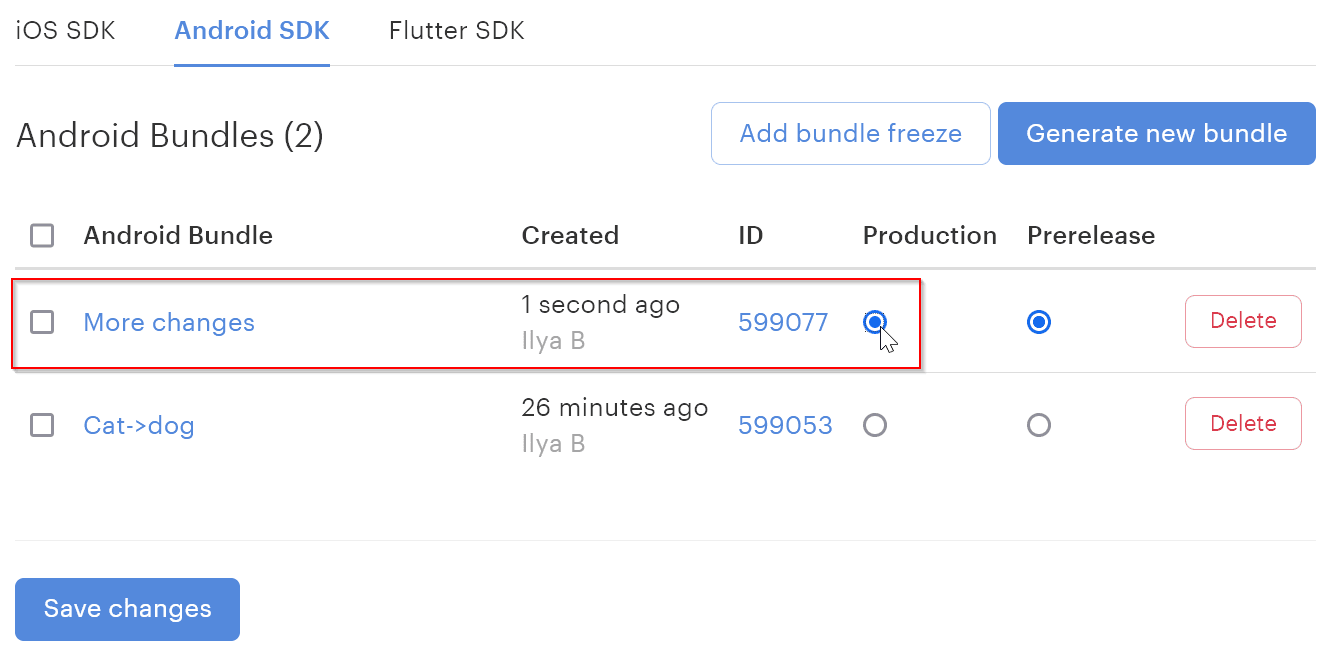Click bundle ID 599077 link
This screenshot has width=1329, height=648.
click(x=783, y=322)
